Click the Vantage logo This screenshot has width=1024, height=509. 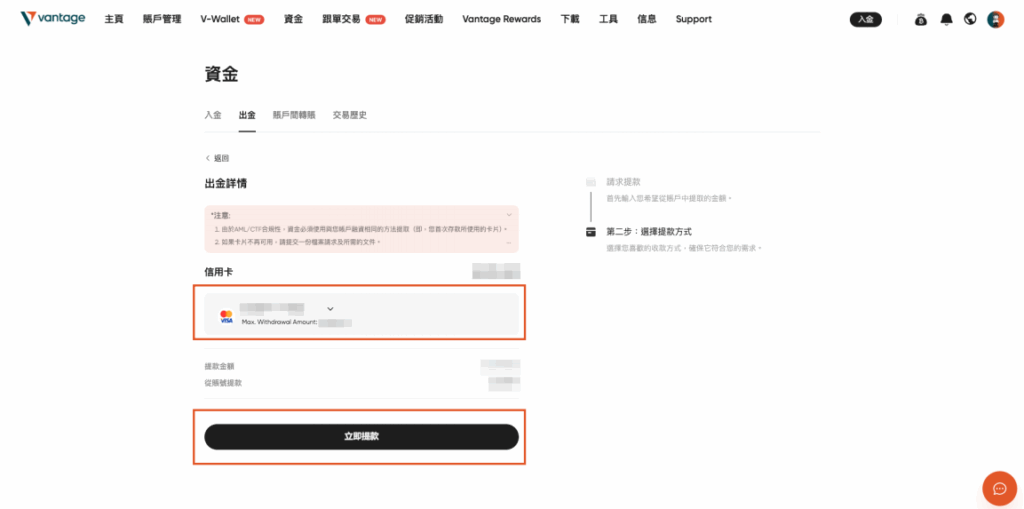pyautogui.click(x=52, y=18)
